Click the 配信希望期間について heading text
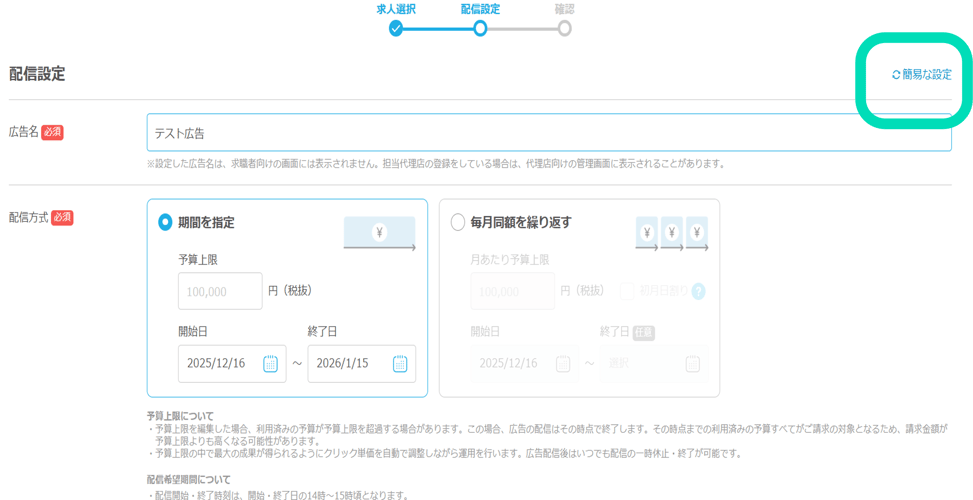 [189, 480]
